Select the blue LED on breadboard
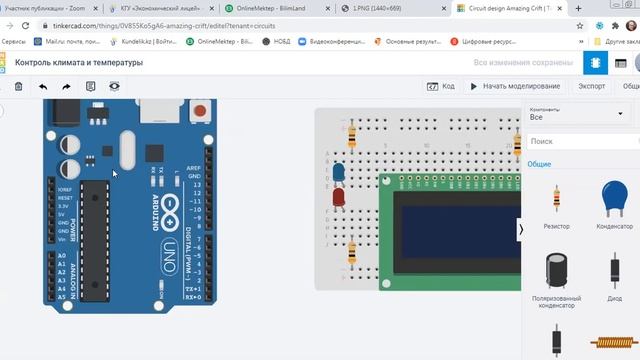640x360 pixels. [x=338, y=173]
